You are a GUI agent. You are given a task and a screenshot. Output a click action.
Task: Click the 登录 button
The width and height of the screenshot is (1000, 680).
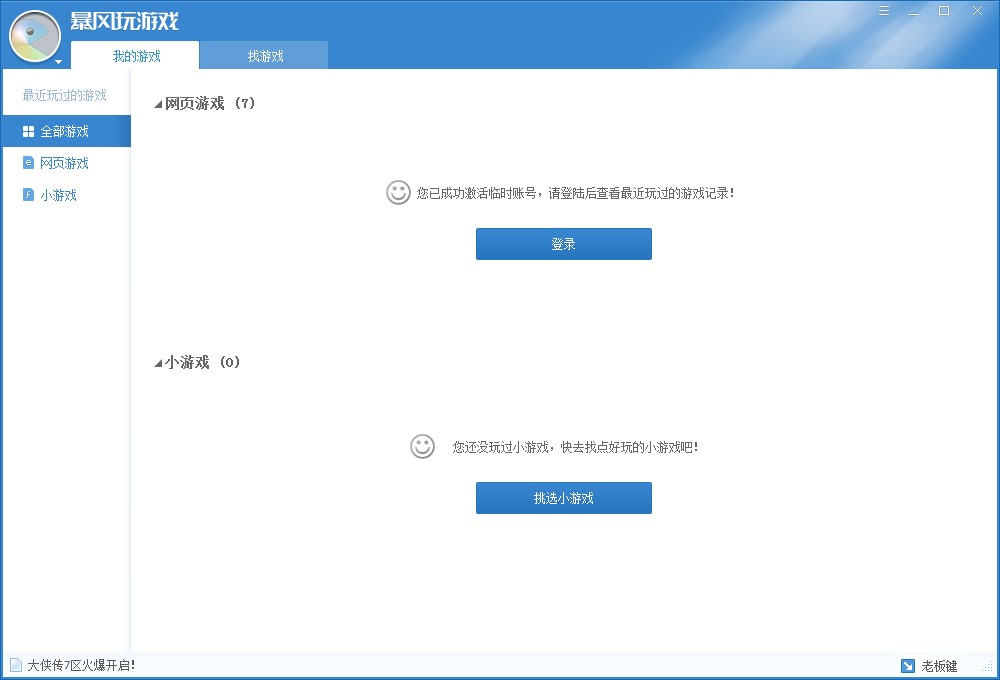(563, 243)
